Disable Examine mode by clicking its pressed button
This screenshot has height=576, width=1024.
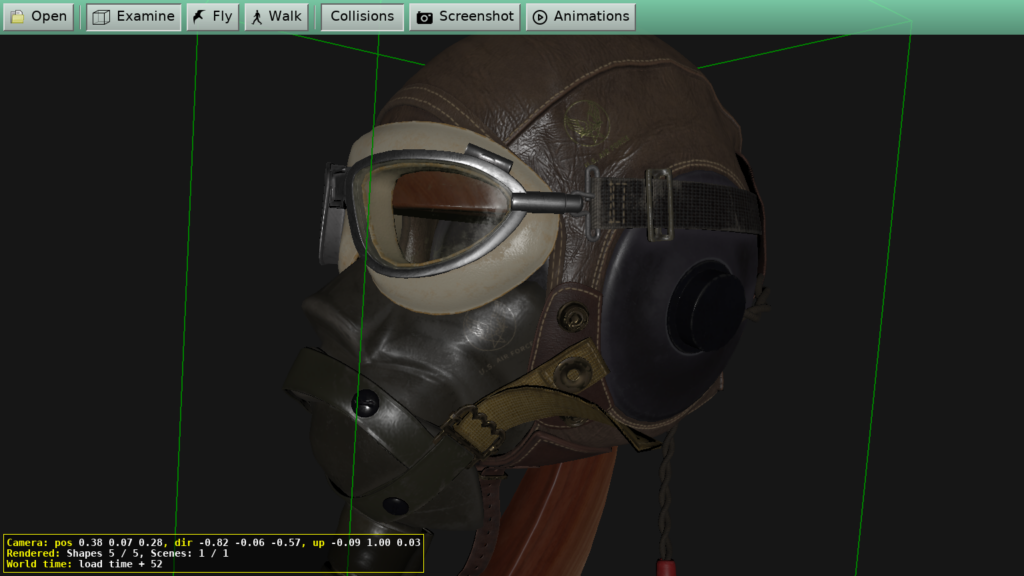(x=132, y=16)
